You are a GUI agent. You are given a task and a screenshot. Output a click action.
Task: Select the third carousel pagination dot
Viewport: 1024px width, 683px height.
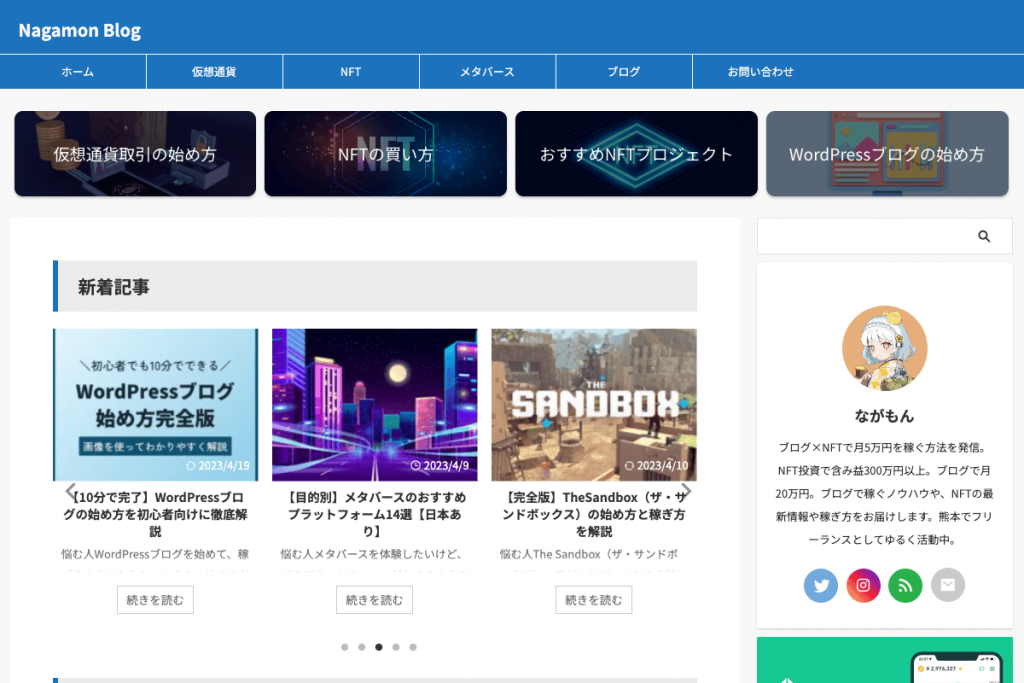click(378, 647)
